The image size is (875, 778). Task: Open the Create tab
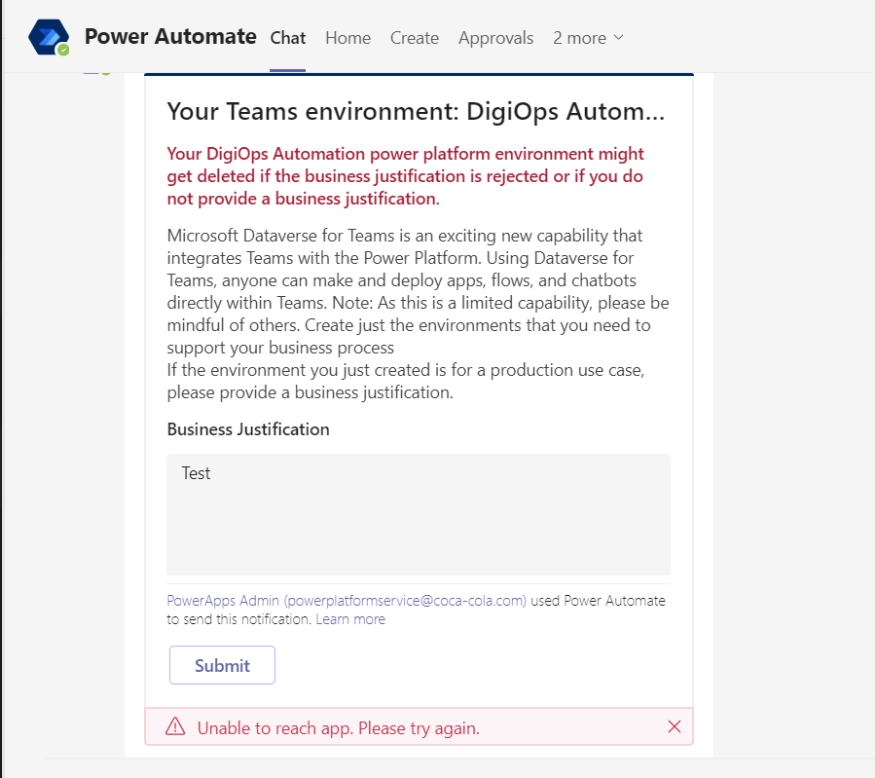click(414, 38)
